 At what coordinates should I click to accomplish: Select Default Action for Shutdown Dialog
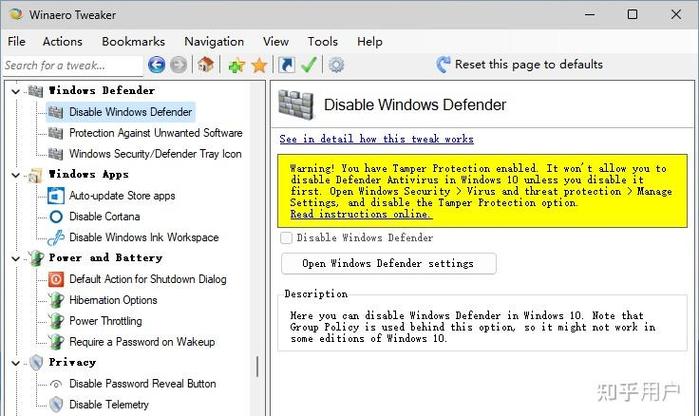point(148,280)
